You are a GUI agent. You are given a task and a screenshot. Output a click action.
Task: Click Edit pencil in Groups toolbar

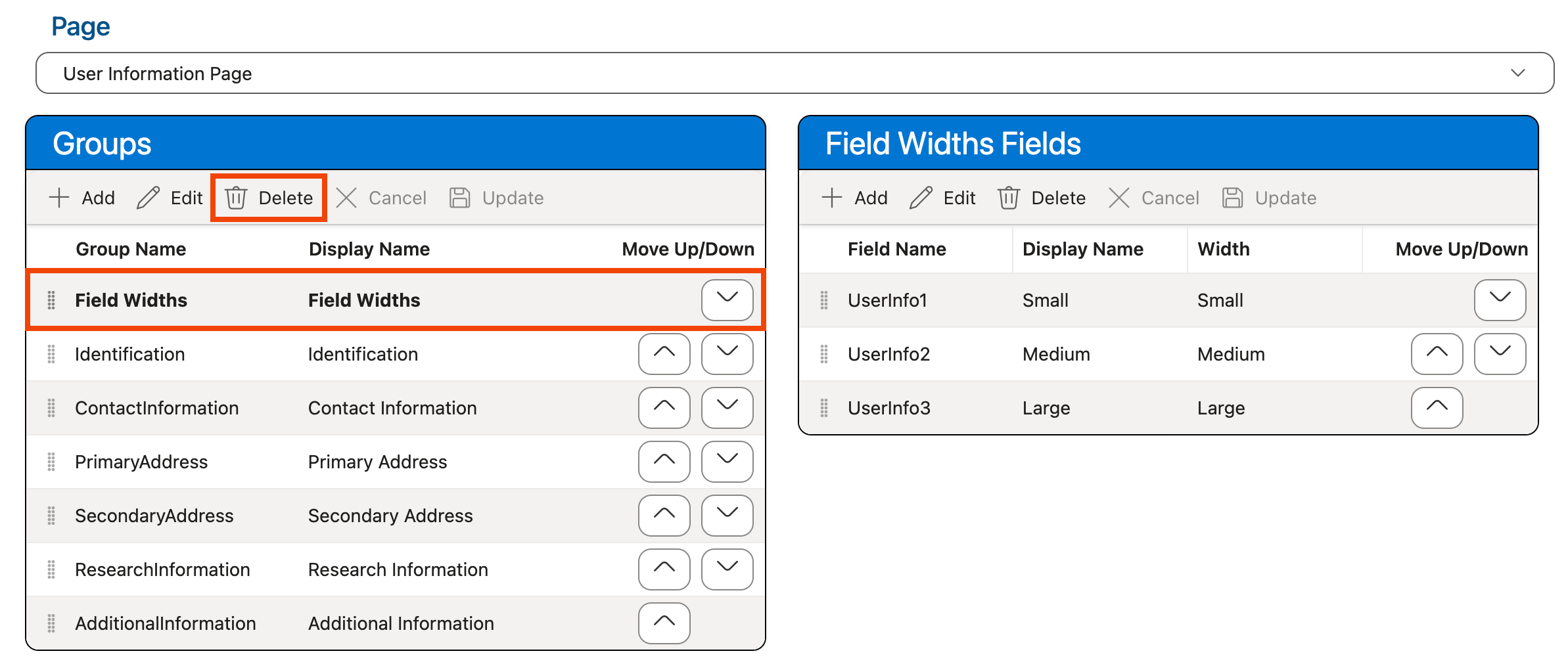[149, 198]
